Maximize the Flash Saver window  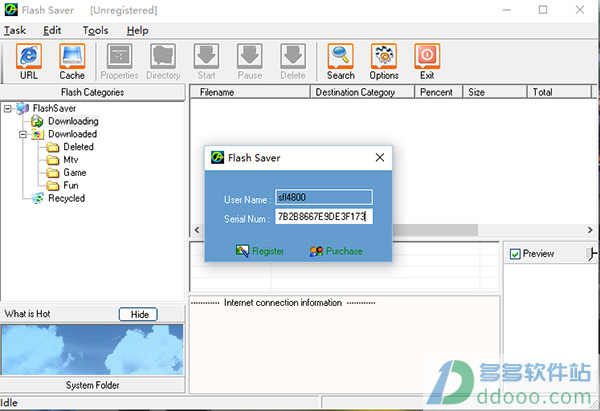[x=543, y=10]
